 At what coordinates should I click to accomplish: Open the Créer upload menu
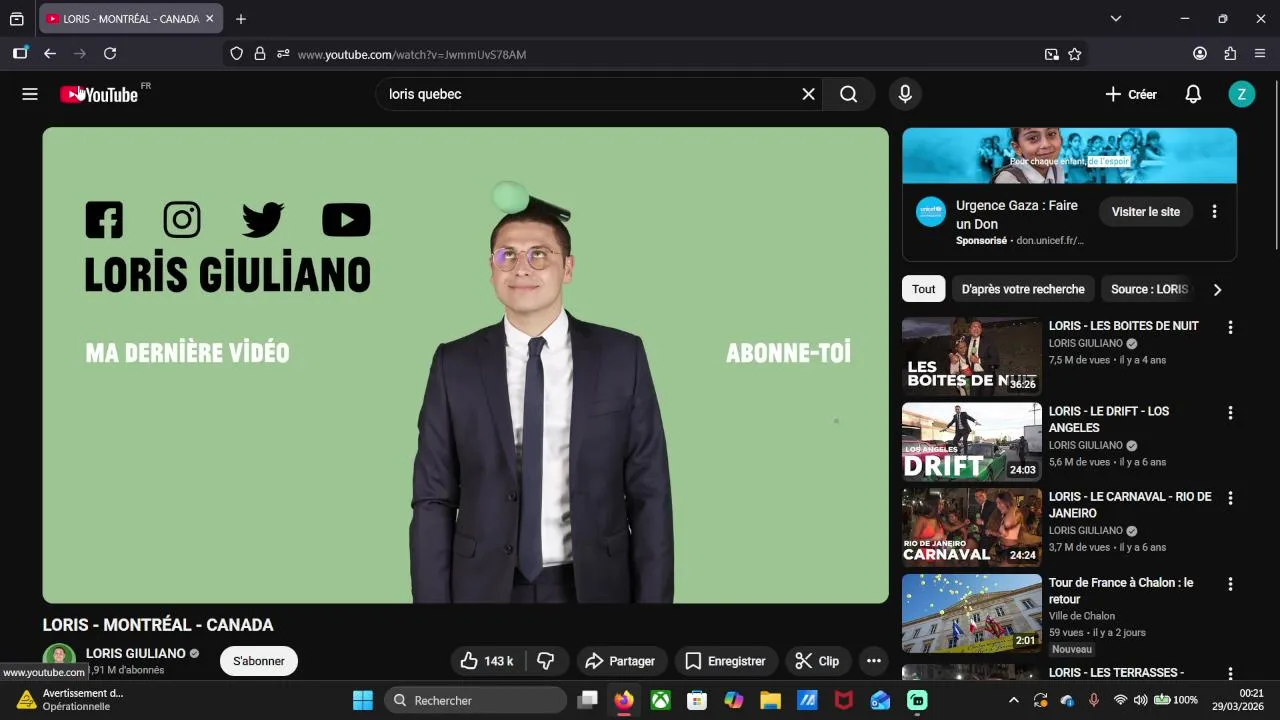1131,94
